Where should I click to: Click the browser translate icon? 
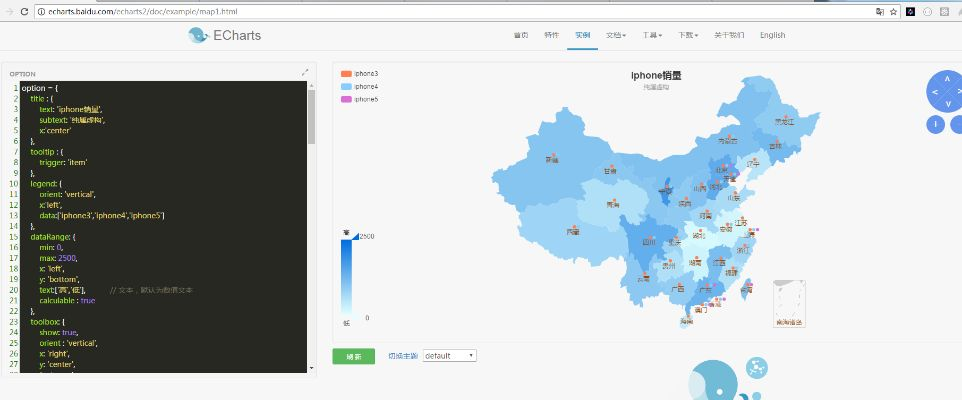(879, 11)
